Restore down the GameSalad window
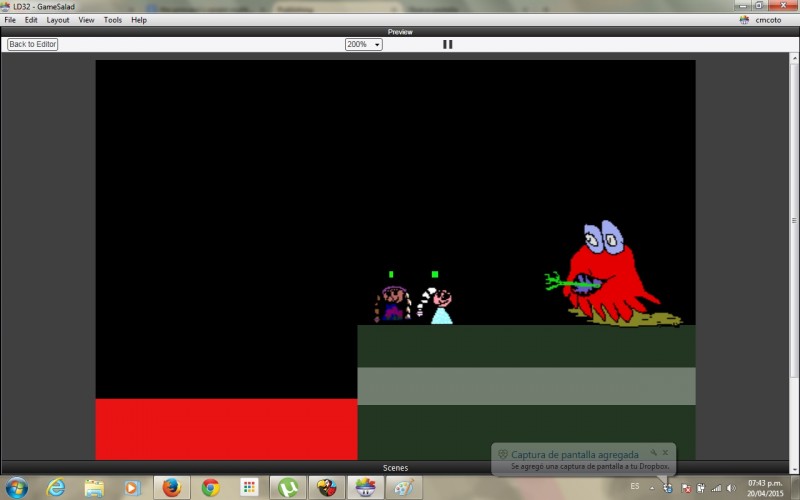 pyautogui.click(x=759, y=5)
